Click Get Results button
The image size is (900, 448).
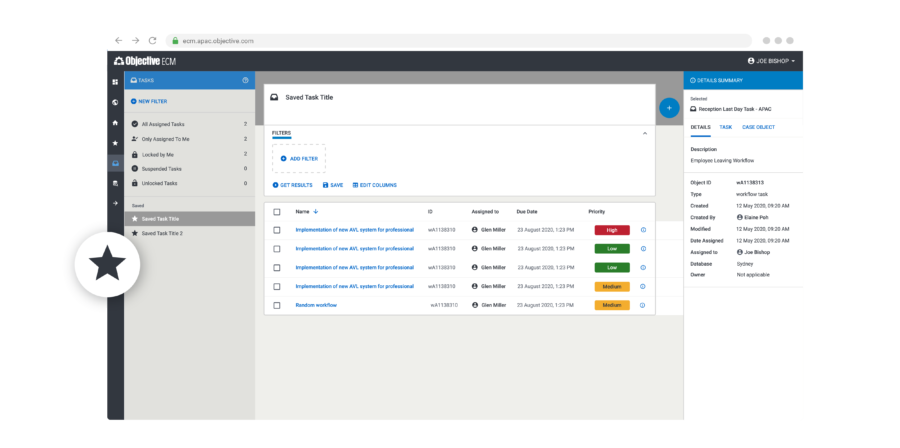(x=293, y=185)
